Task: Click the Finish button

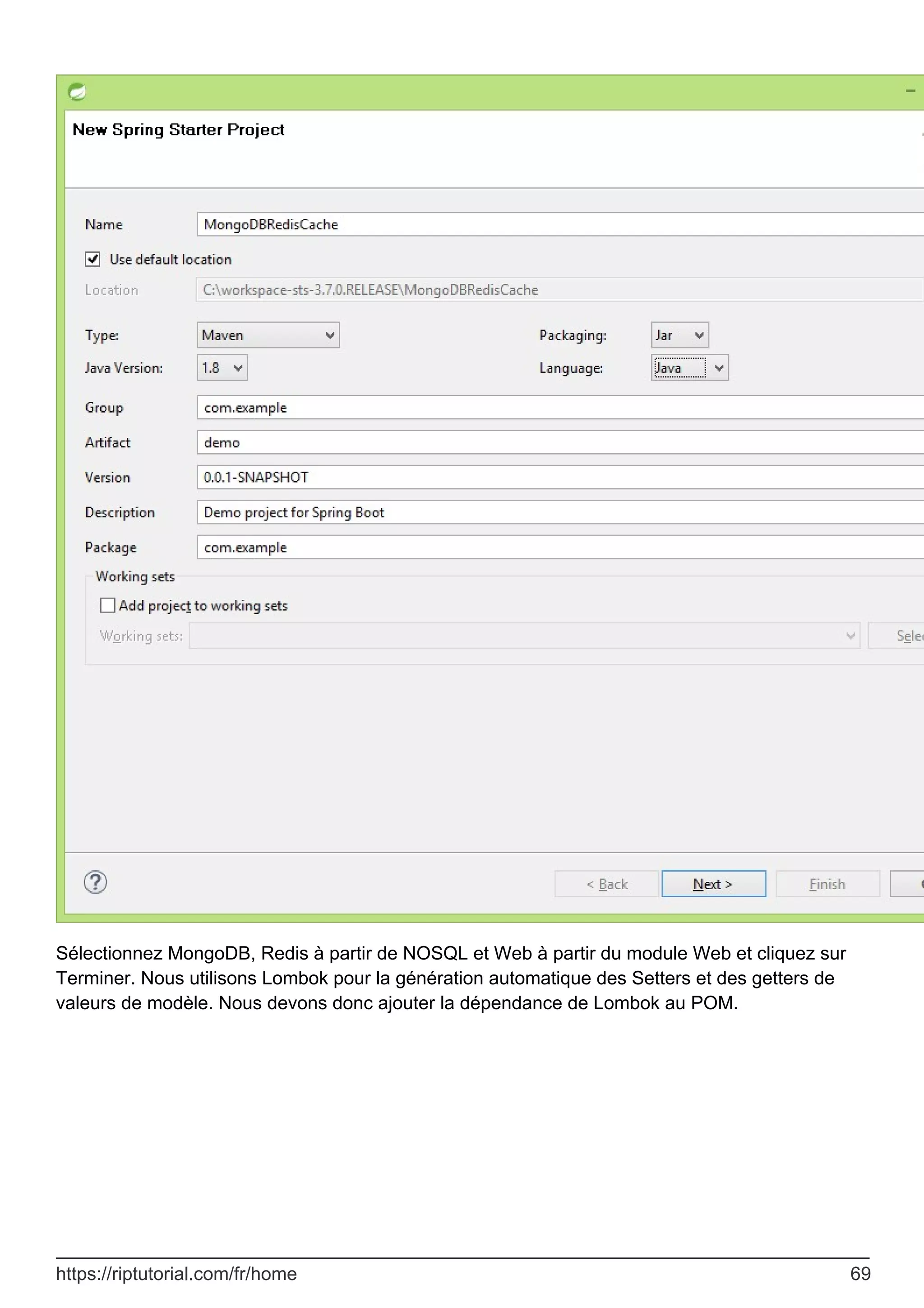Action: (828, 884)
